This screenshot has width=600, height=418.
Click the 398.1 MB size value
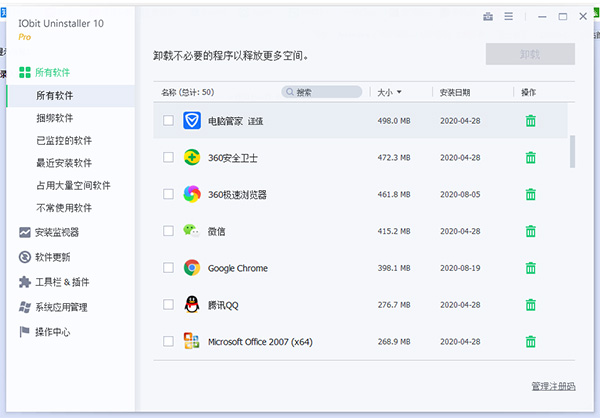coord(394,268)
